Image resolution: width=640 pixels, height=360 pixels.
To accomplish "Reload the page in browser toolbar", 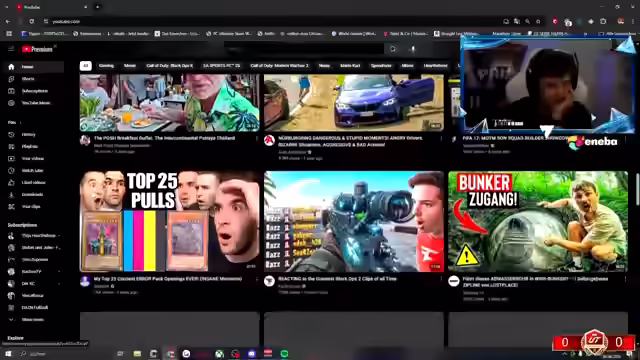I will point(31,21).
